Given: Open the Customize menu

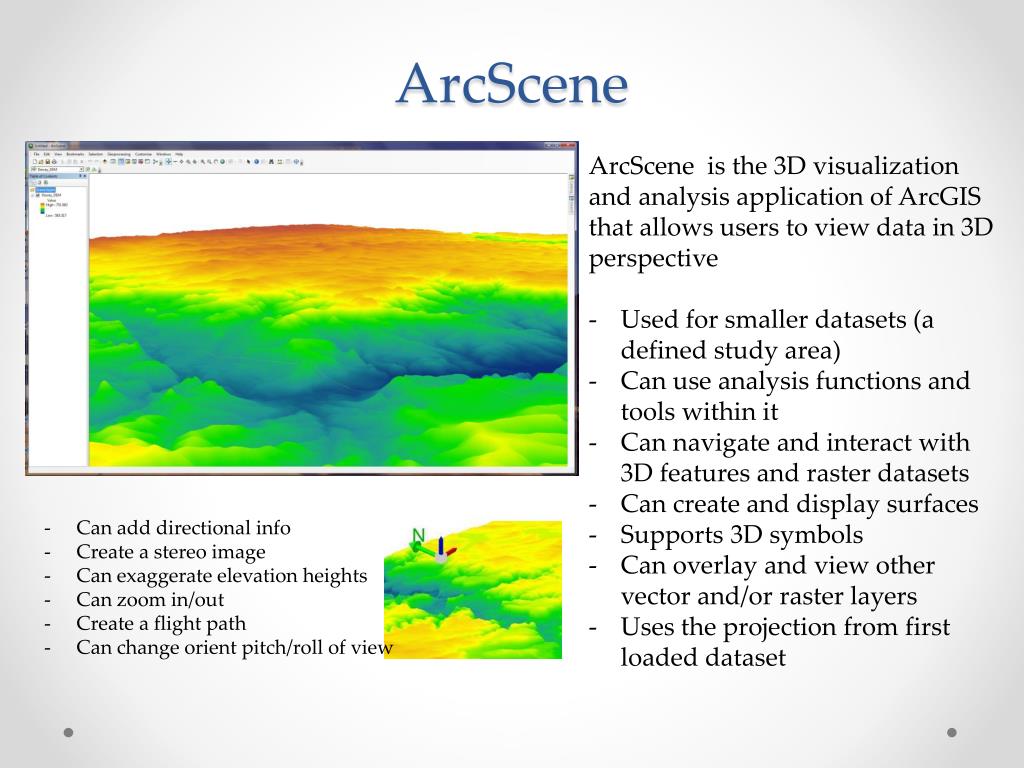Looking at the screenshot, I should coord(144,154).
